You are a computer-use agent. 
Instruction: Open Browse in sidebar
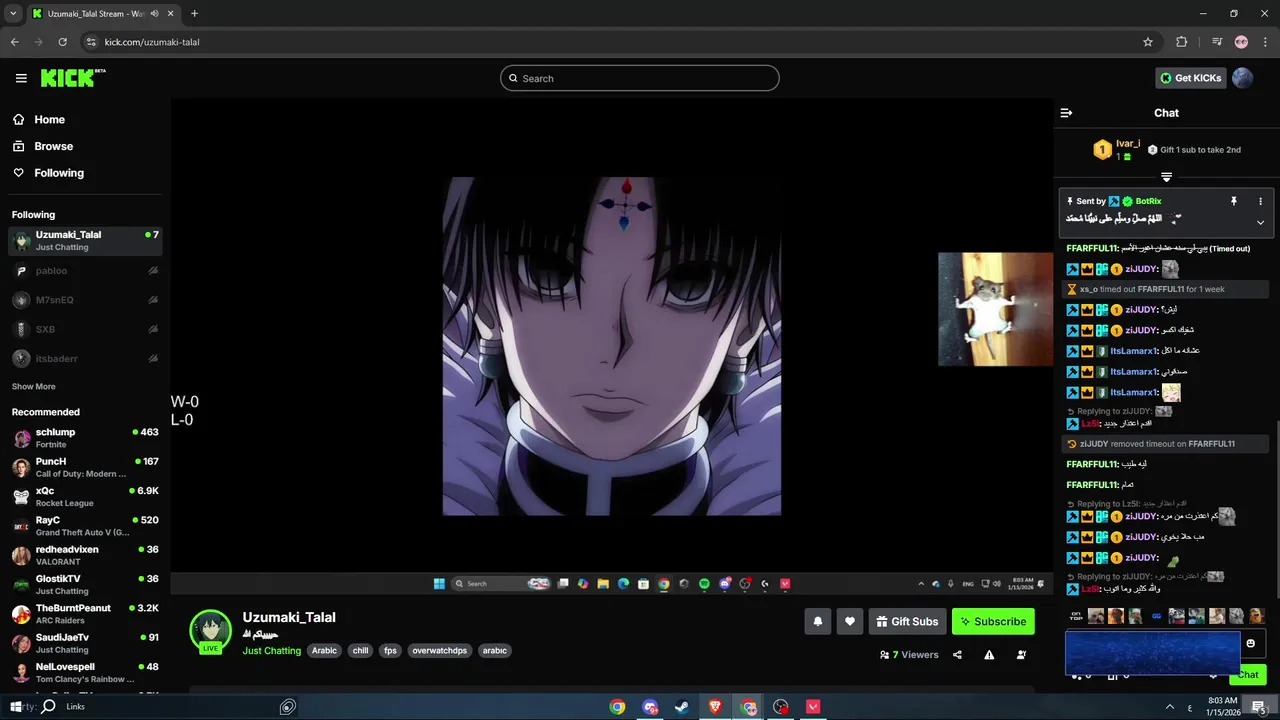53,146
